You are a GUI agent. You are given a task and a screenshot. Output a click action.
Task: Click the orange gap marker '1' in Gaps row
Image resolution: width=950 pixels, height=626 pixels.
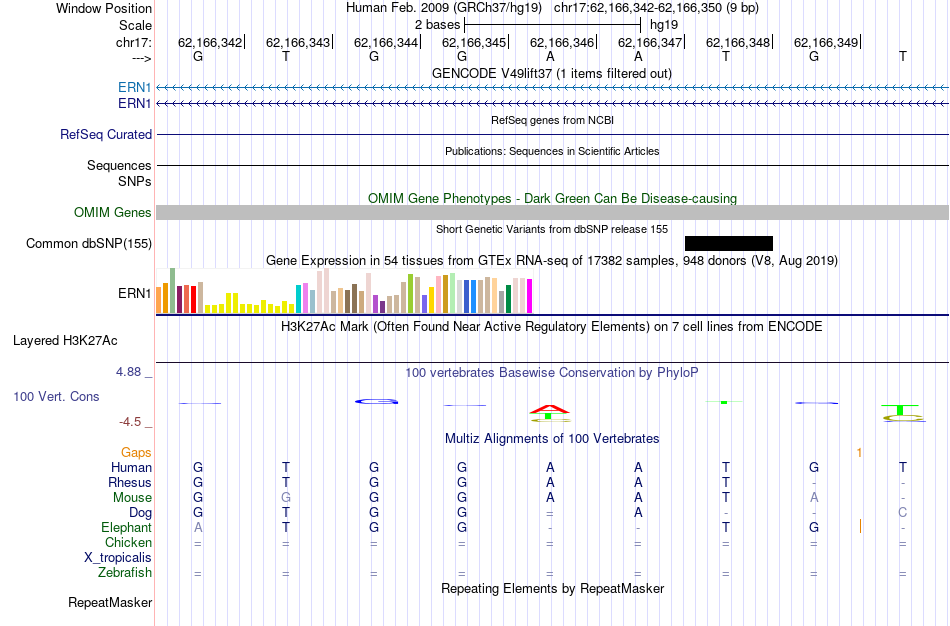pos(859,453)
